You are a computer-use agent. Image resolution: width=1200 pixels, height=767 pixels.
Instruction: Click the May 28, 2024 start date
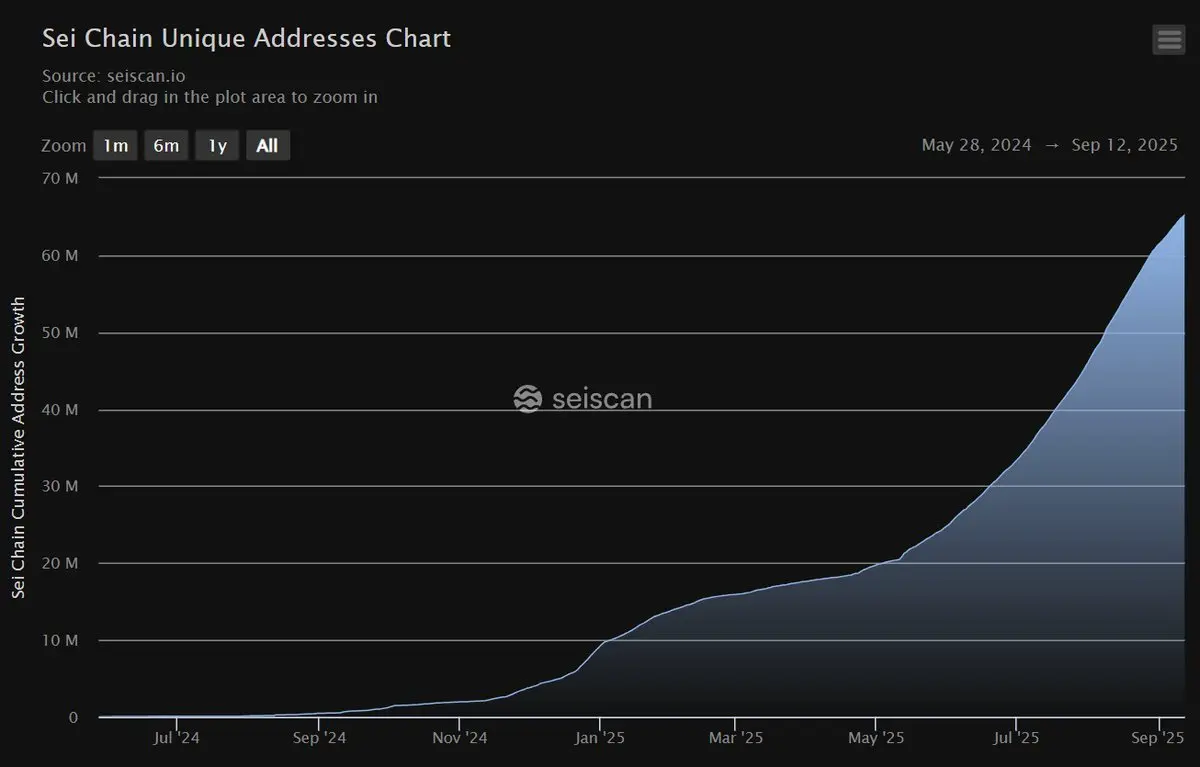976,145
